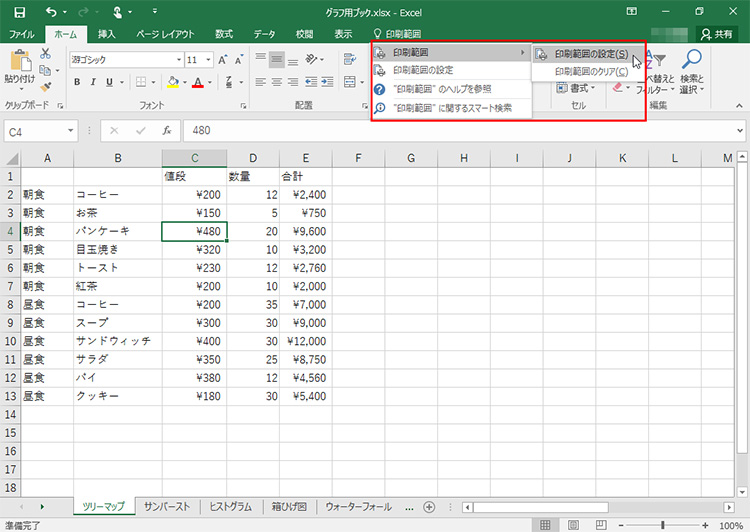This screenshot has width=750, height=532.
Task: Click the Increase Font Size icon
Action: pyautogui.click(x=222, y=60)
